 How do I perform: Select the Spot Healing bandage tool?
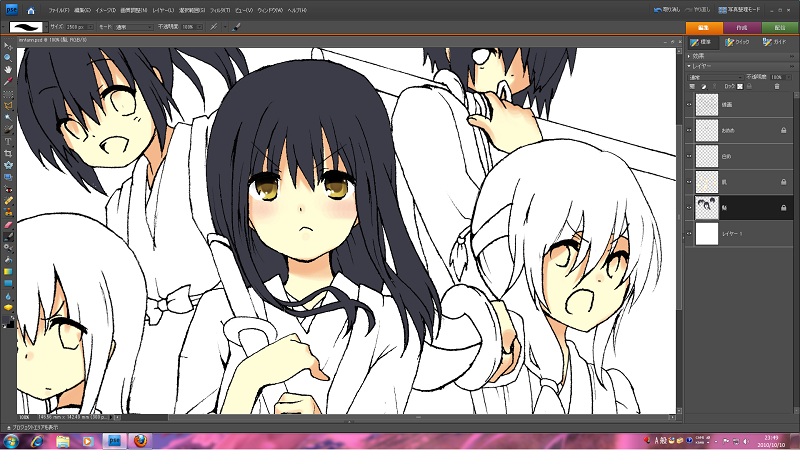coord(8,201)
